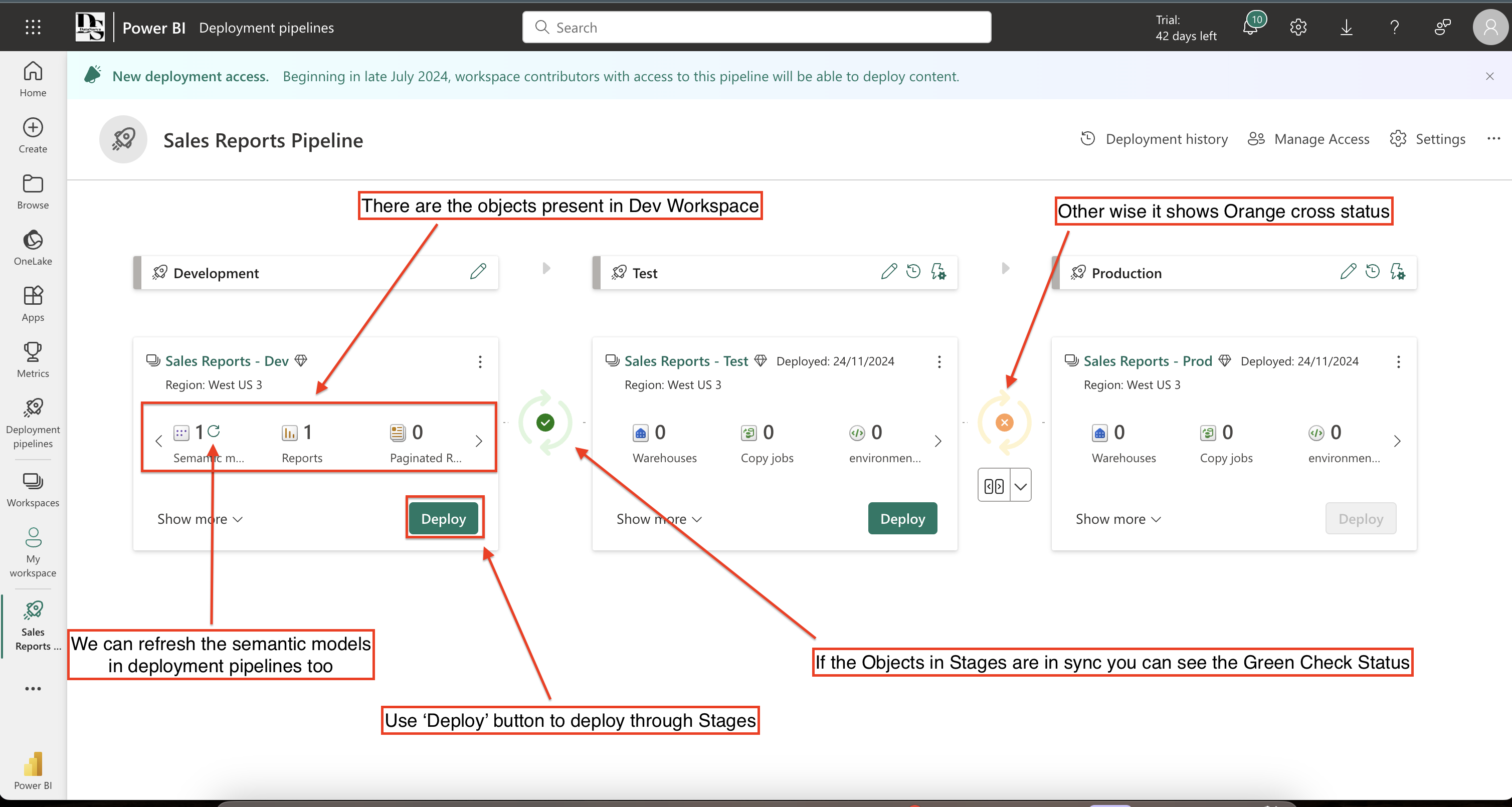Click Reports count in Dev card
1512x807 pixels.
tap(302, 443)
